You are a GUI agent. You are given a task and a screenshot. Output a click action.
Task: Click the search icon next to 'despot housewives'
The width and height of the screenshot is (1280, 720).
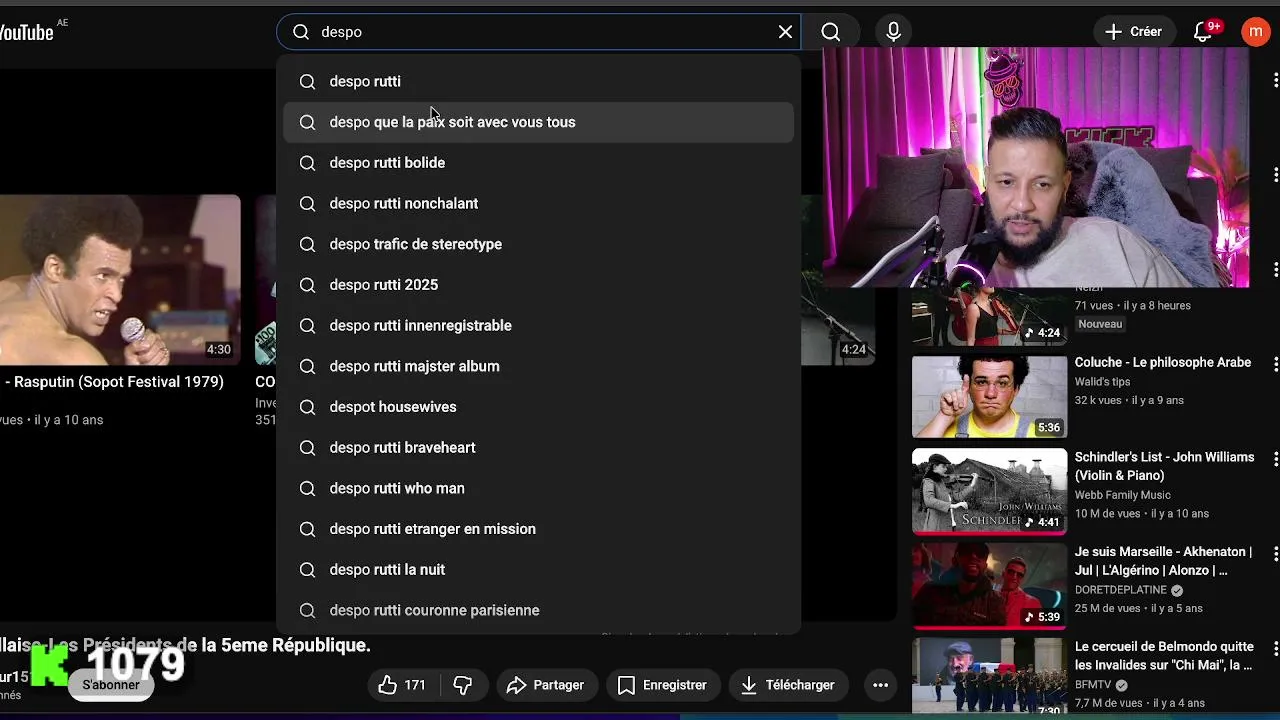tap(307, 407)
